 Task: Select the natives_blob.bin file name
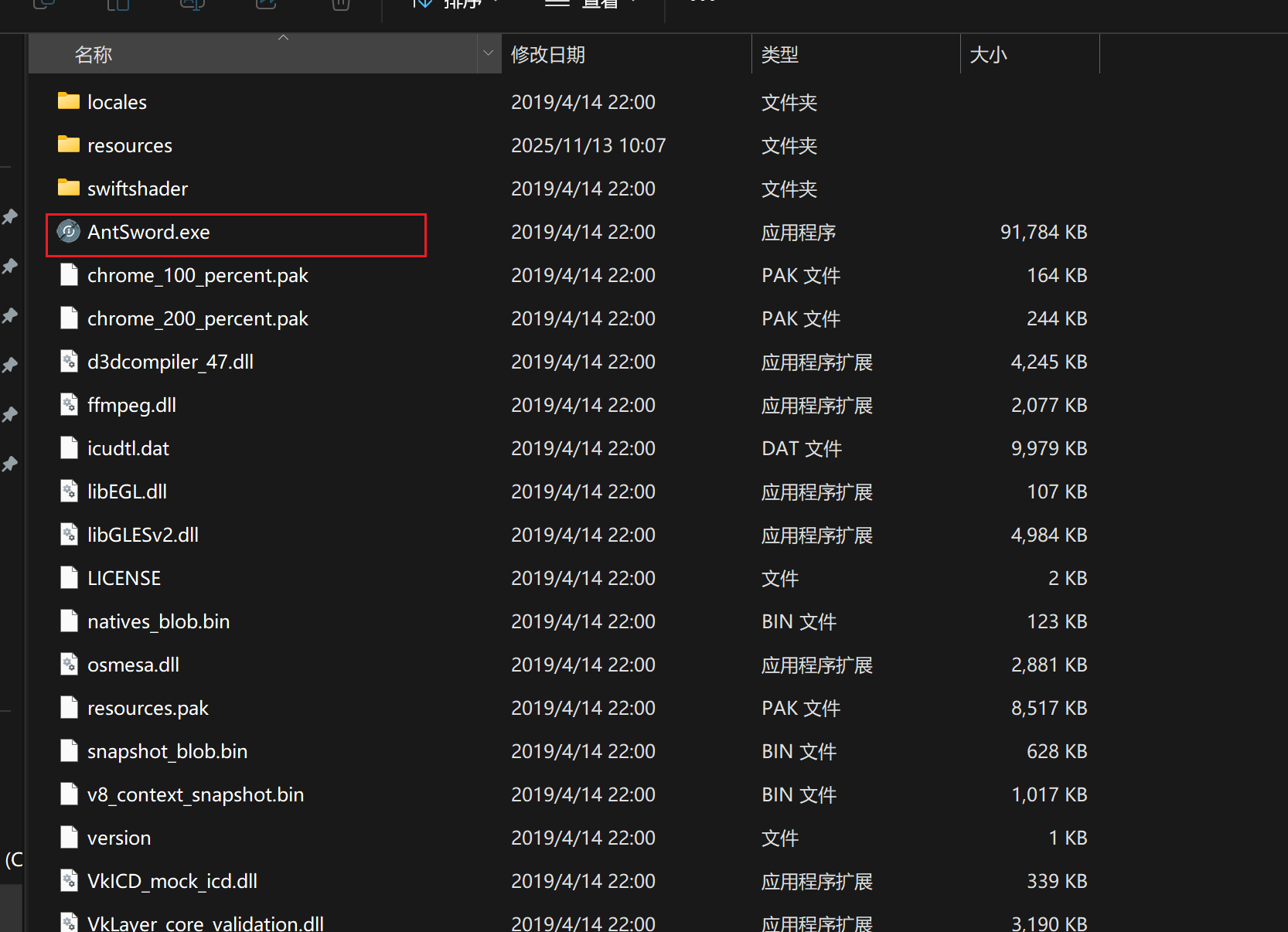(158, 622)
